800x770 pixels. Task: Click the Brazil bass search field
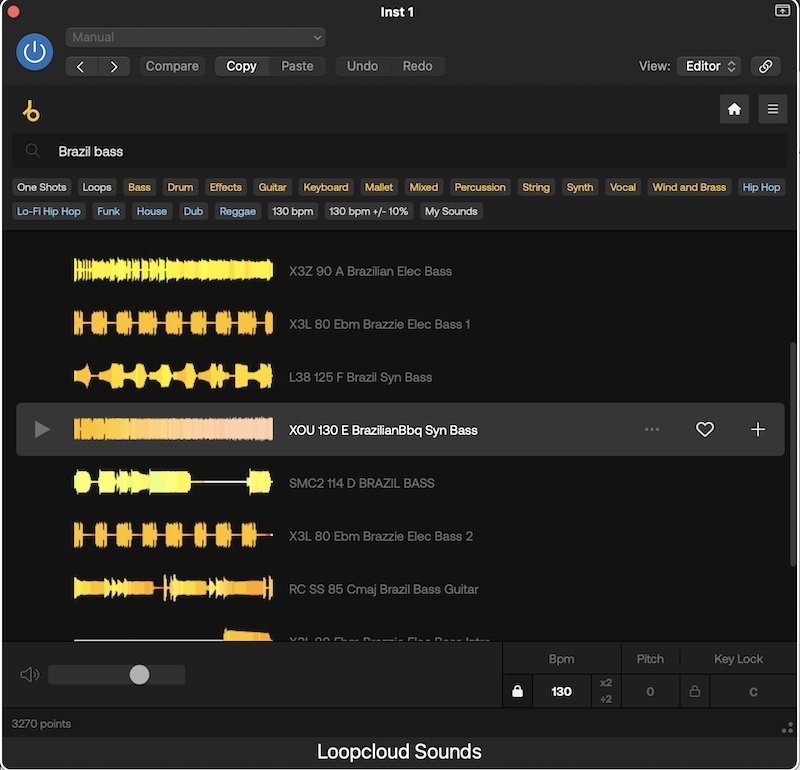[x=399, y=151]
